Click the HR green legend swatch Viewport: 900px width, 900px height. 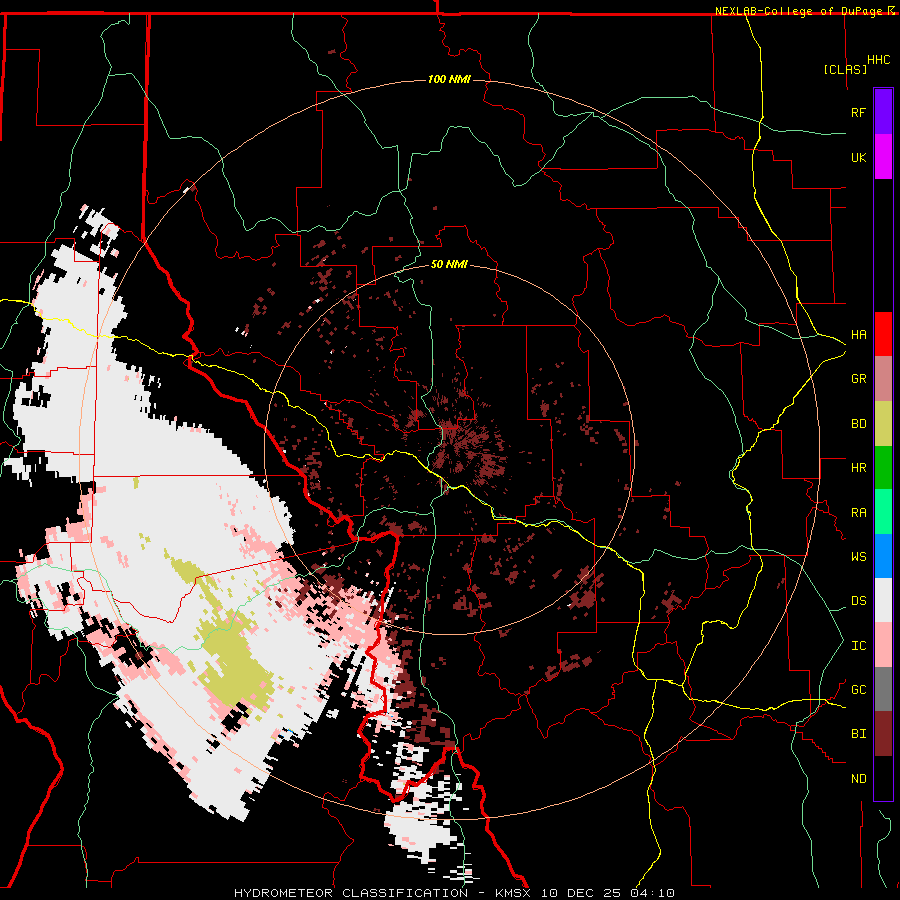(x=883, y=467)
